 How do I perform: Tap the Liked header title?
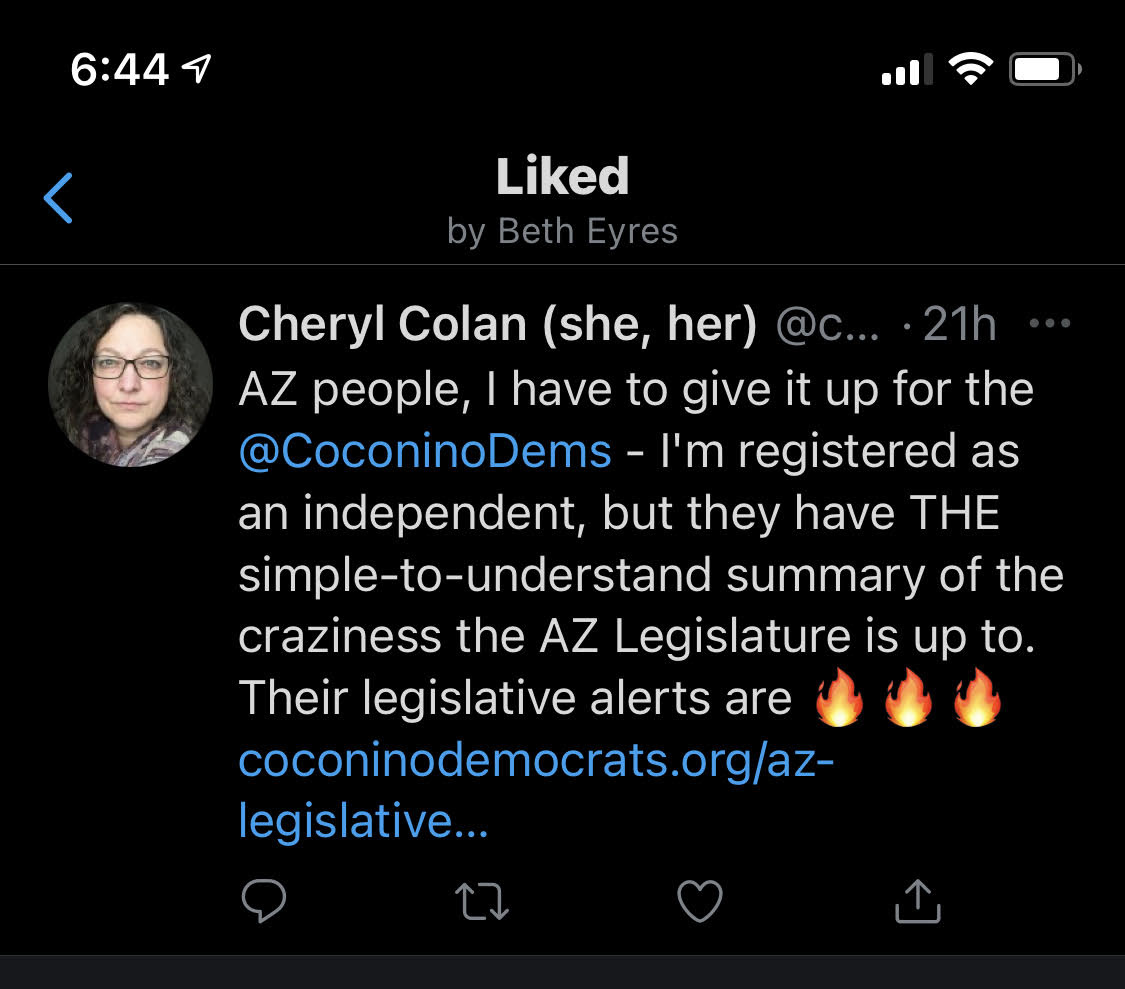click(562, 177)
